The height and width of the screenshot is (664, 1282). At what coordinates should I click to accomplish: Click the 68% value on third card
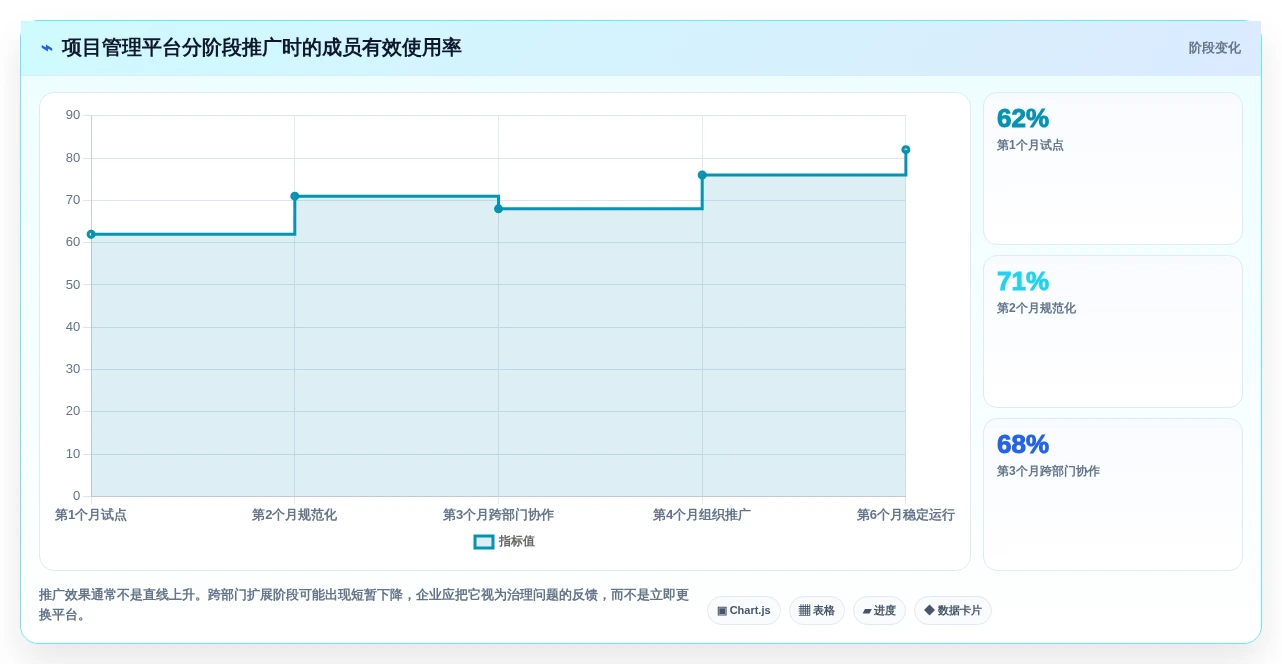coord(1023,444)
